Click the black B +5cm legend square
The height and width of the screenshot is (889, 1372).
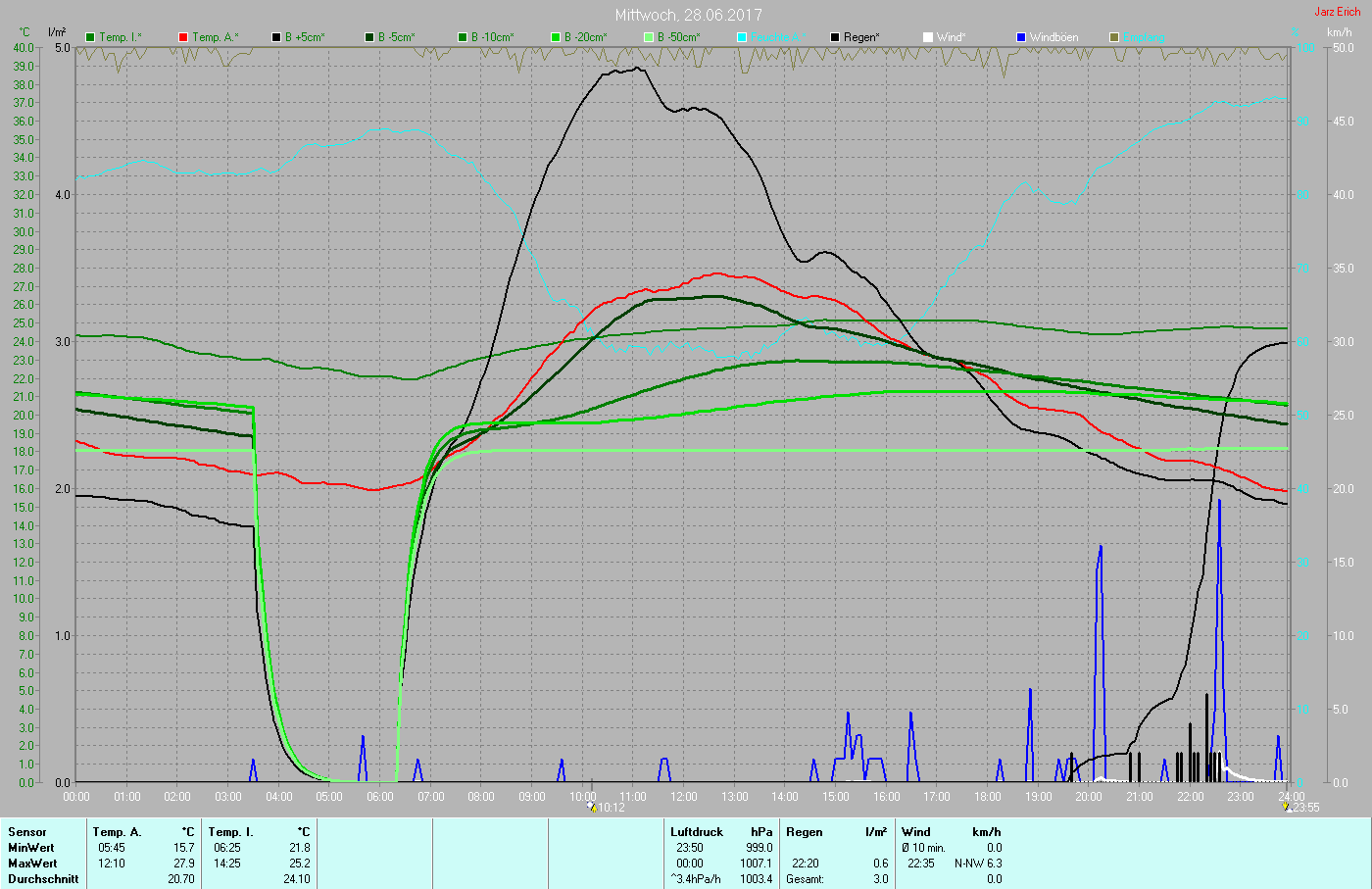pyautogui.click(x=277, y=37)
